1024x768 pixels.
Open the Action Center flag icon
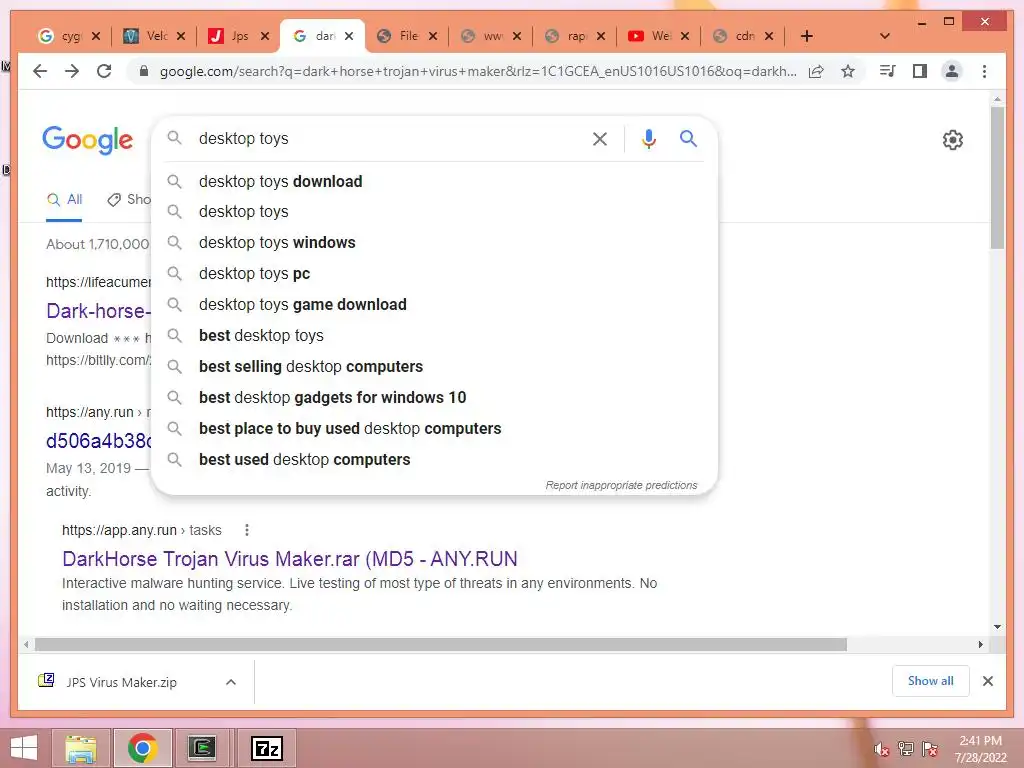coord(930,749)
